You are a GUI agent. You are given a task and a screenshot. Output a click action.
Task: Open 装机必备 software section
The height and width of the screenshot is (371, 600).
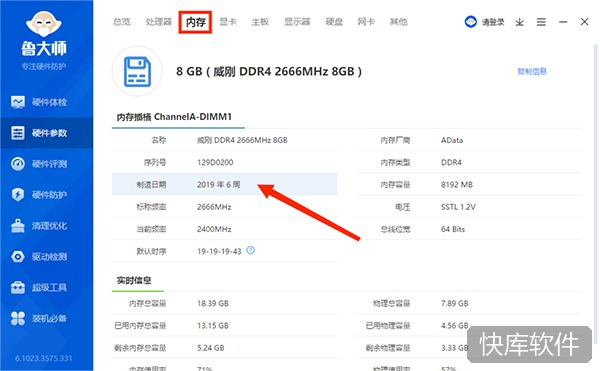point(46,318)
